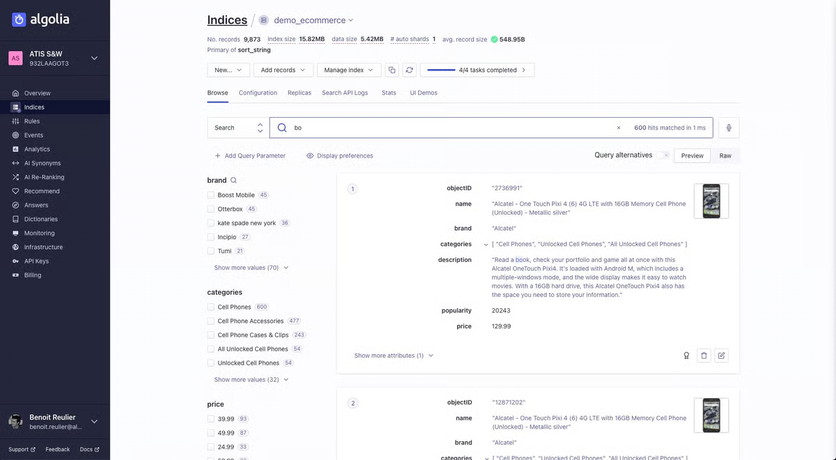The width and height of the screenshot is (836, 460).
Task: Click the Algolia logo icon
Action: coord(19,20)
